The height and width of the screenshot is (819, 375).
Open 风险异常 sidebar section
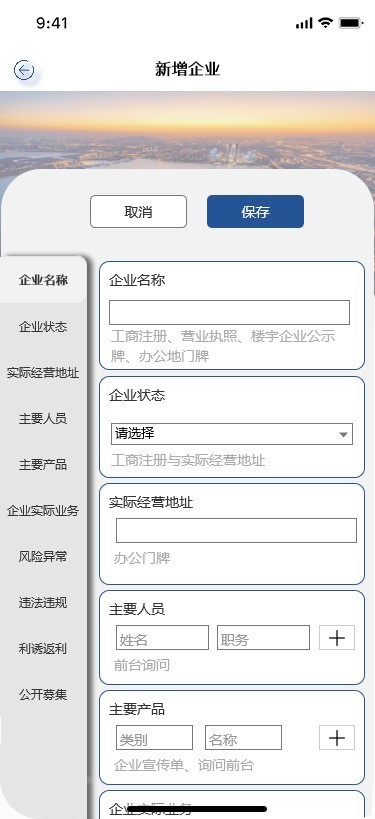click(x=43, y=557)
